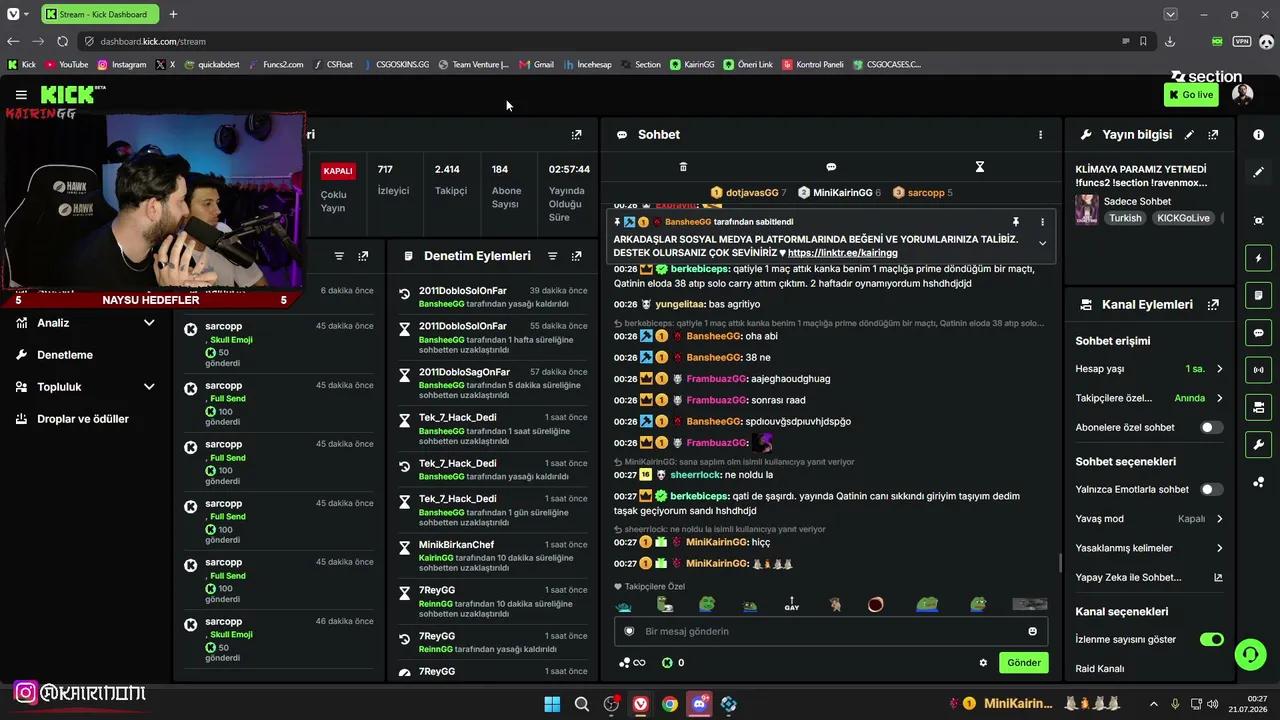Click the green support headset icon
This screenshot has height=720, width=1280.
[x=1250, y=655]
